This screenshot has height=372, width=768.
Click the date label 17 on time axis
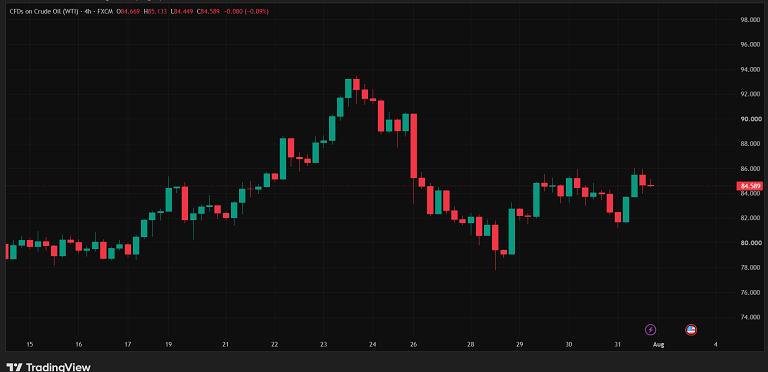pyautogui.click(x=127, y=345)
